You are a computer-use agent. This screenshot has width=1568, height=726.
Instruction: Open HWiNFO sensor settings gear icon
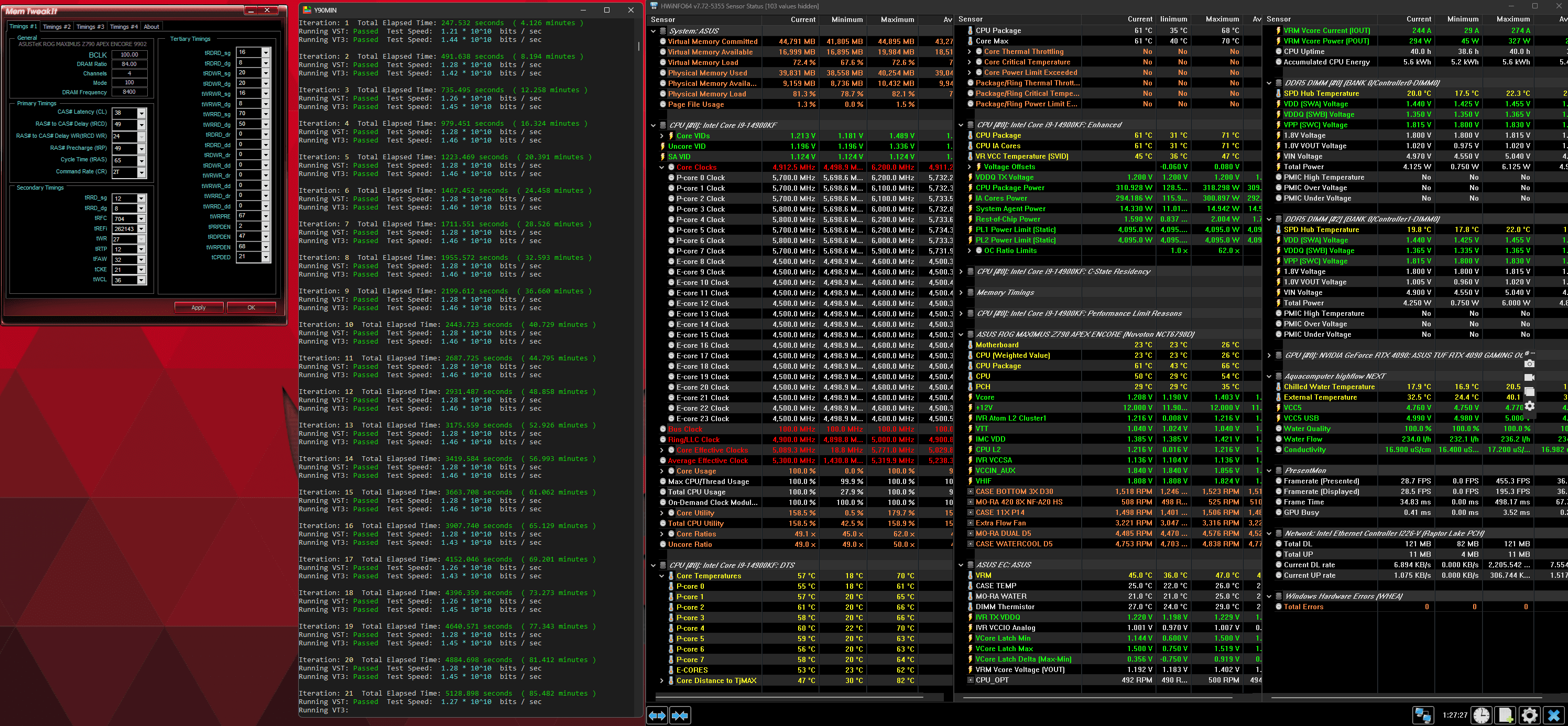[x=1529, y=715]
